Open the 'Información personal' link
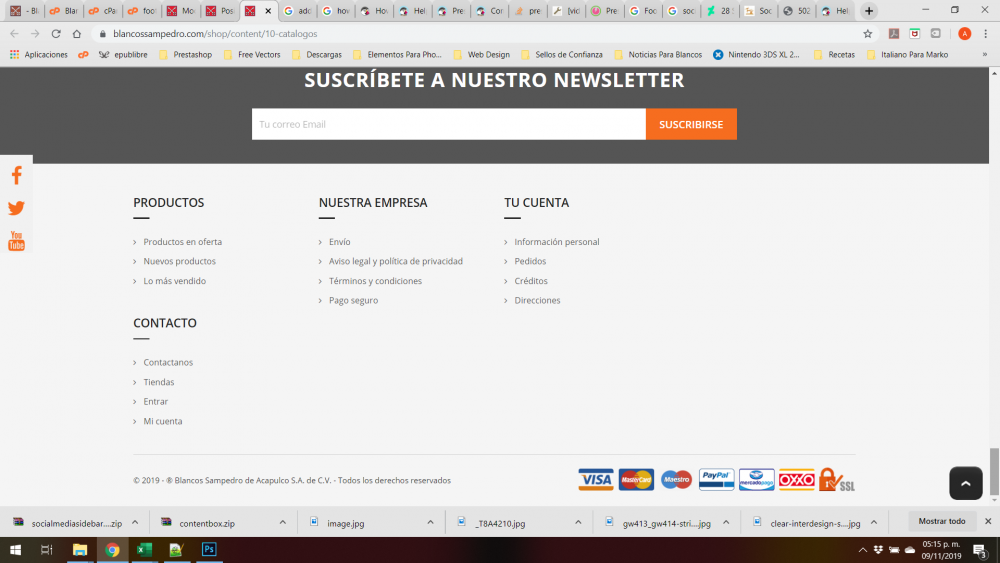This screenshot has width=1000, height=563. tap(557, 242)
